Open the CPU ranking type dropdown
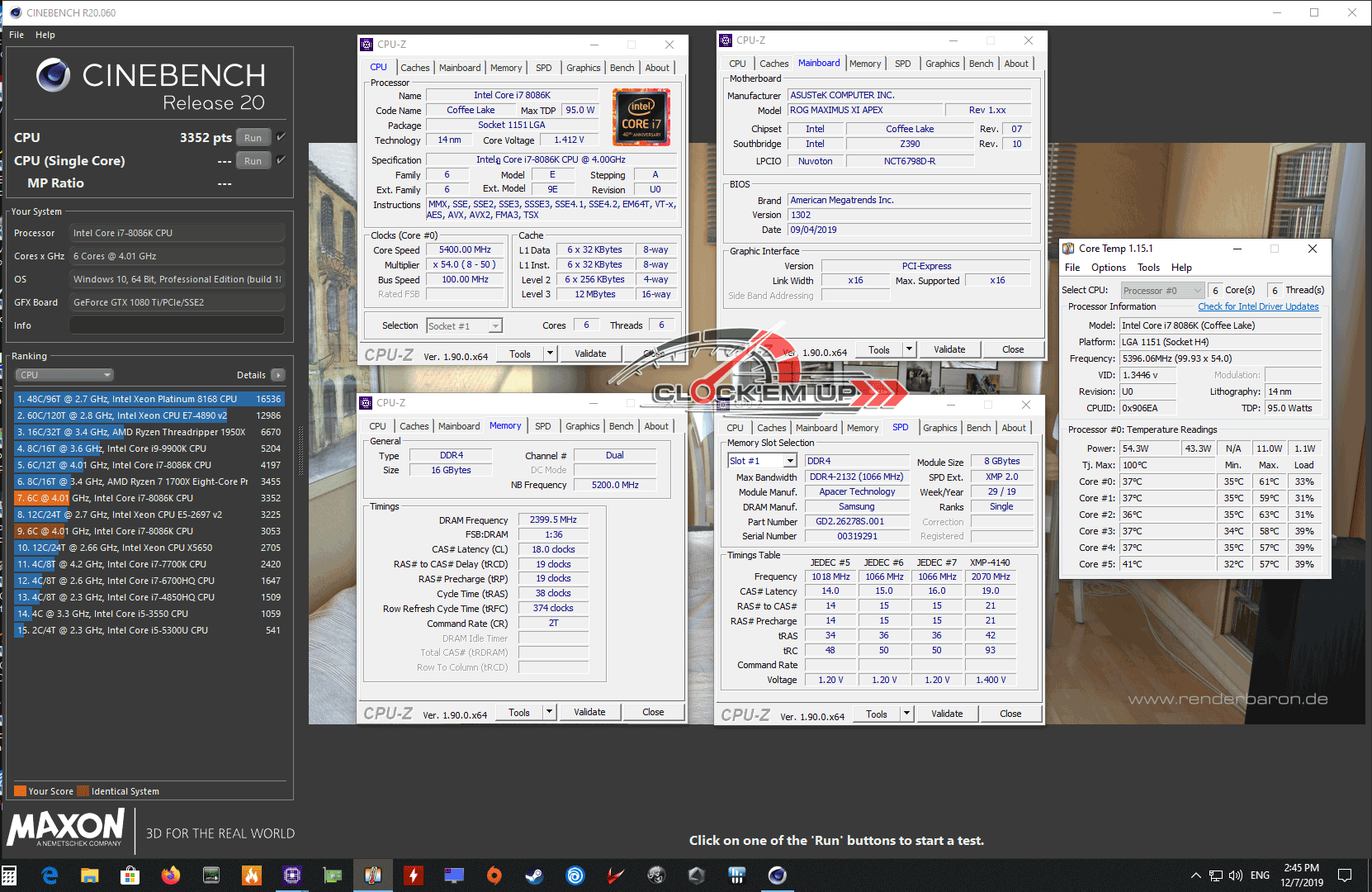The height and width of the screenshot is (892, 1372). coord(64,375)
